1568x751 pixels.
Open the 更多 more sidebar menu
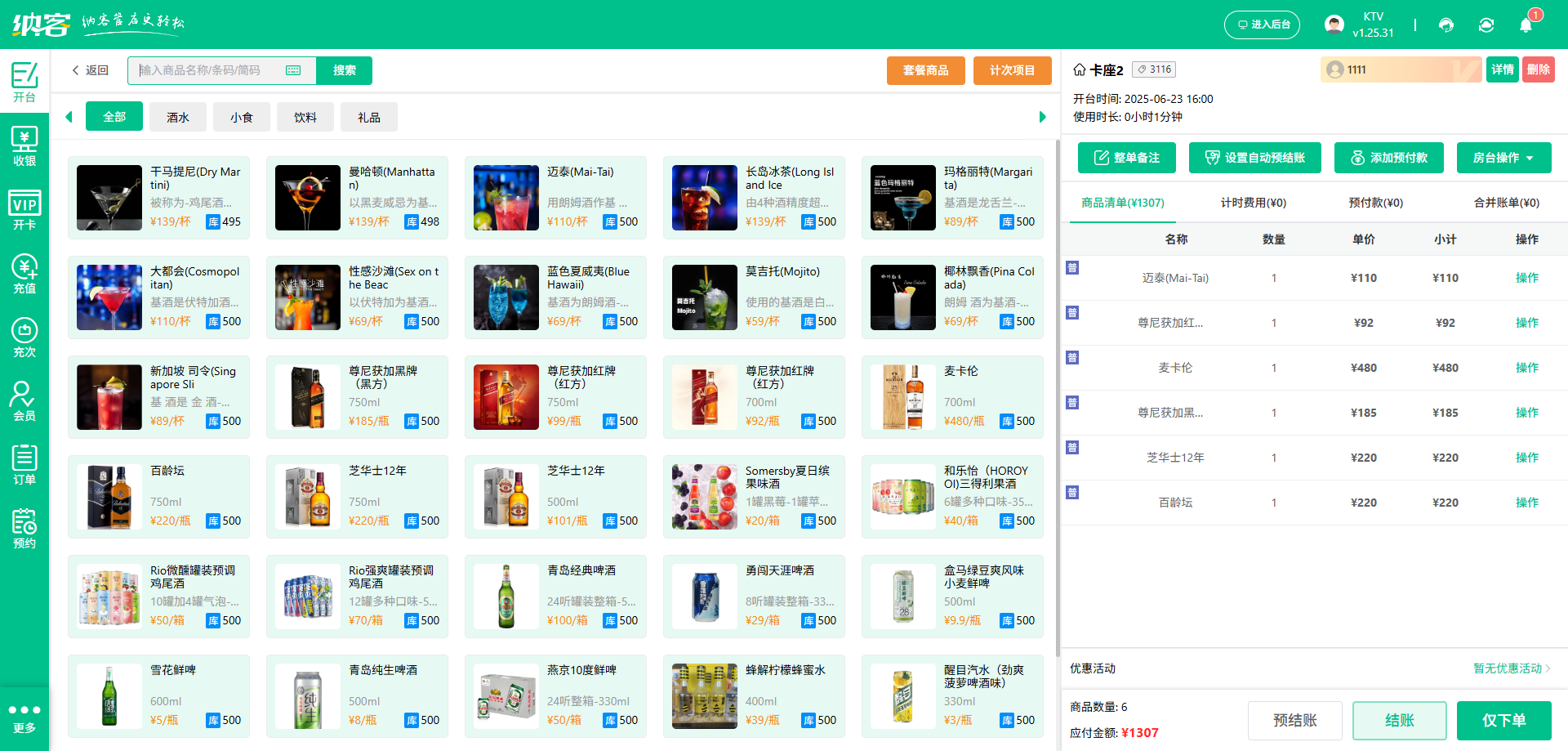[24, 718]
